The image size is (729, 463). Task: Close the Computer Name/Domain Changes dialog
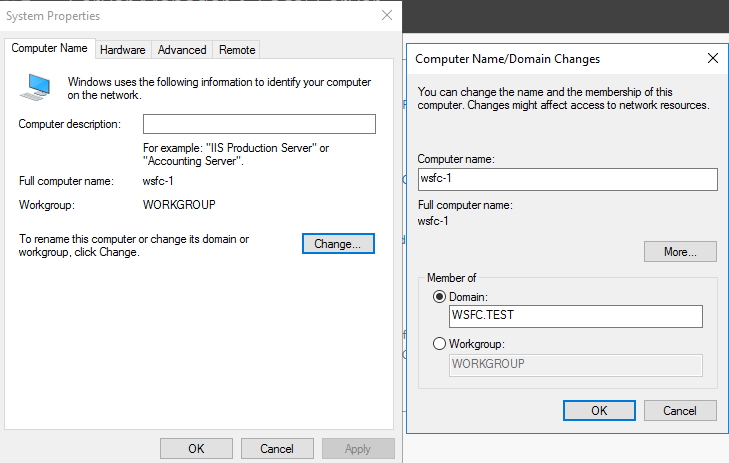712,59
